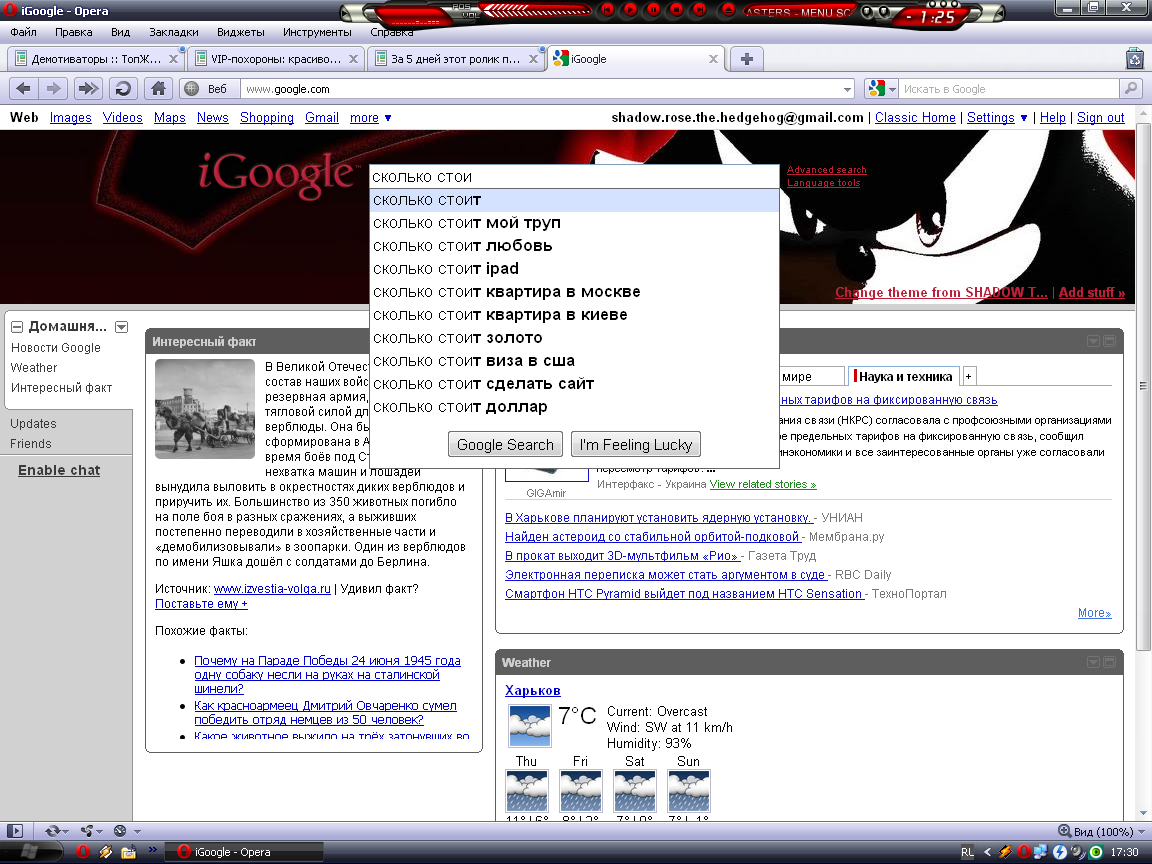Reload the current page
The width and height of the screenshot is (1152, 864).
coord(123,89)
